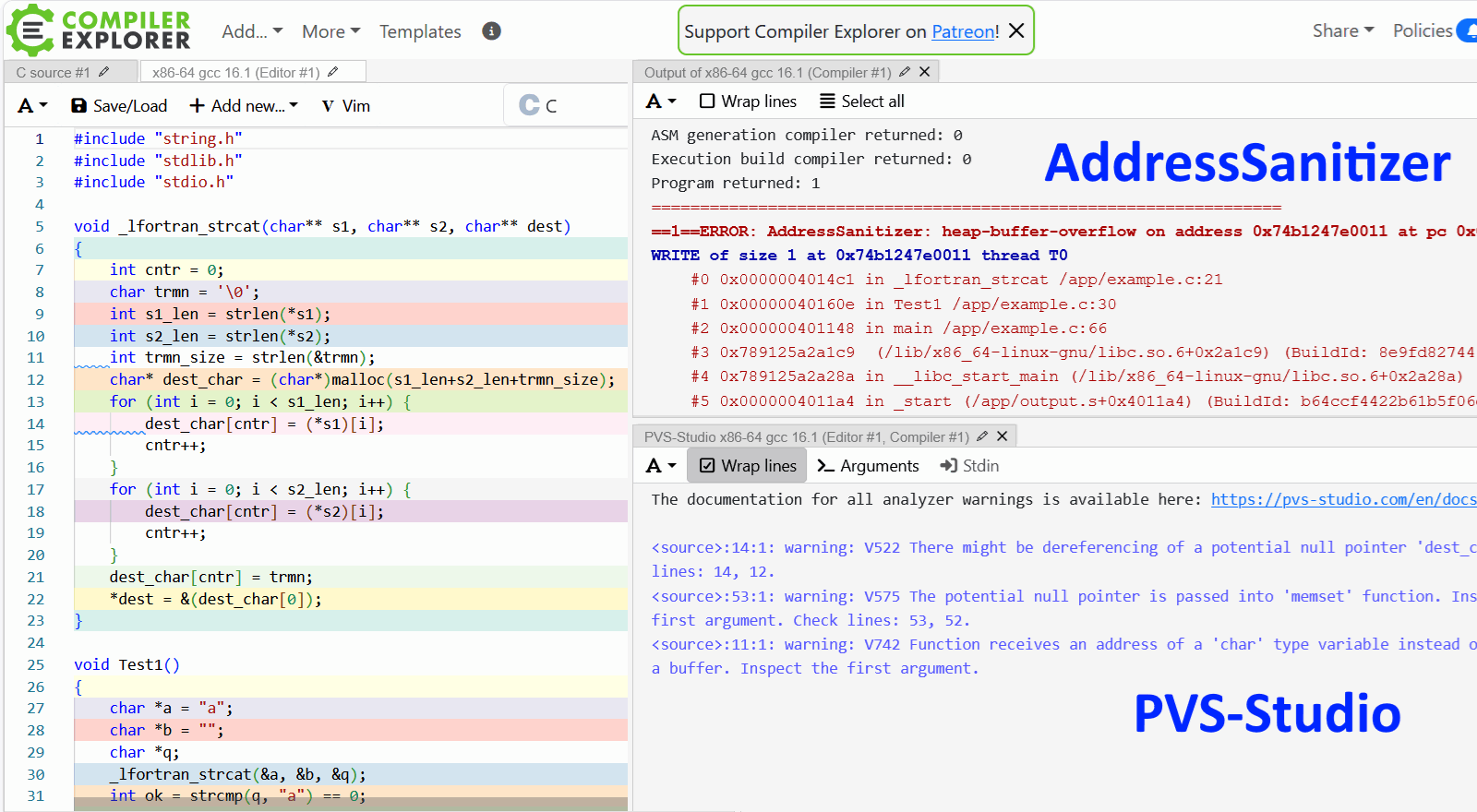The image size is (1477, 812).
Task: Open the More dropdown menu
Action: pos(330,31)
